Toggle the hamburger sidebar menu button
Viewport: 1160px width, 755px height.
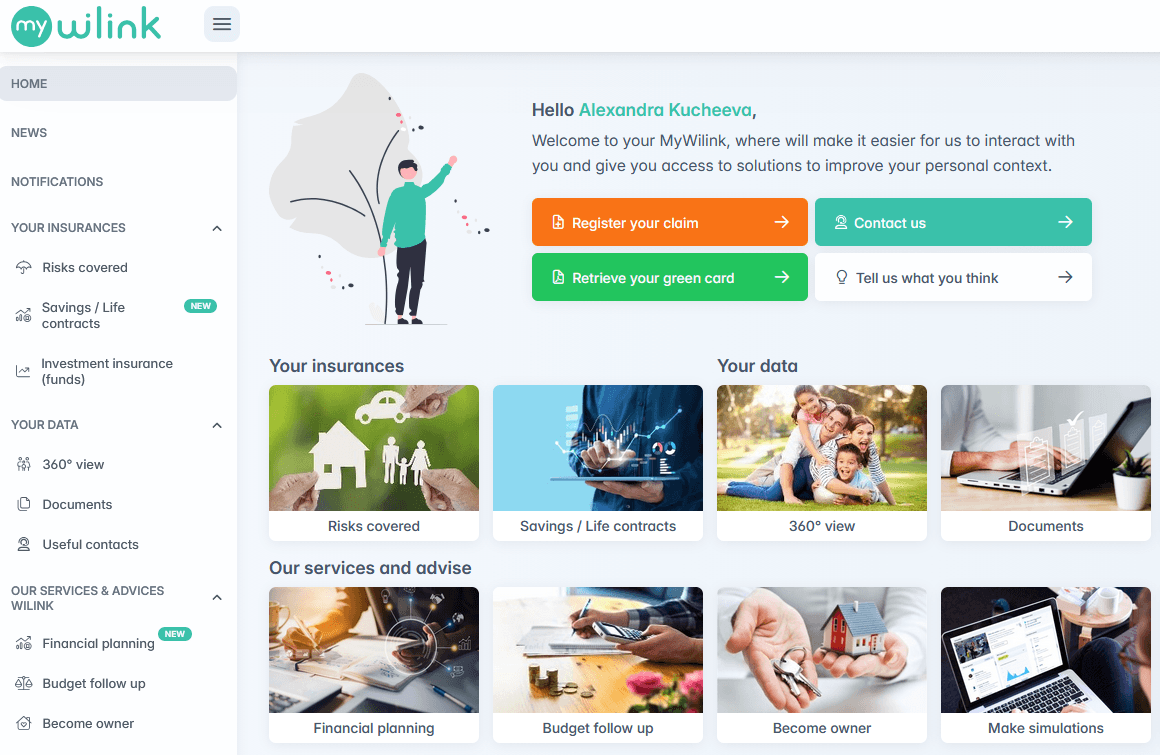[x=221, y=24]
